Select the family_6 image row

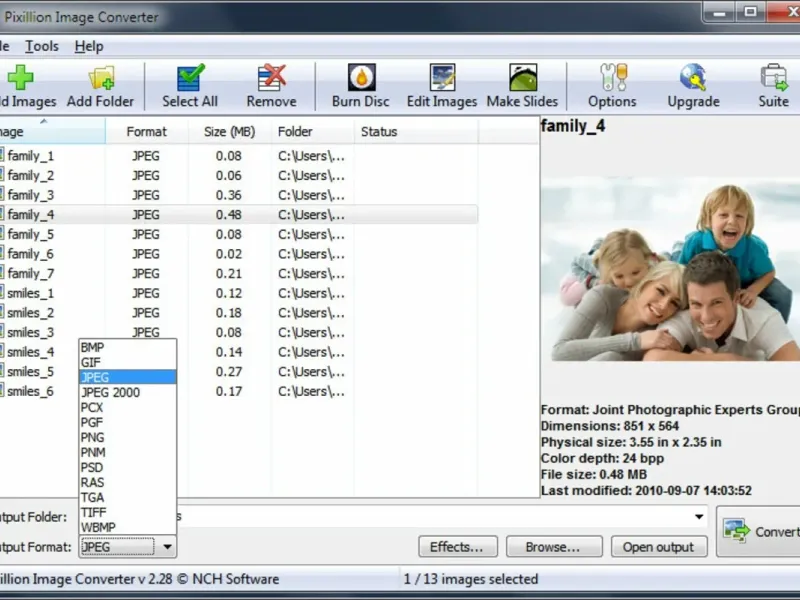(239, 254)
